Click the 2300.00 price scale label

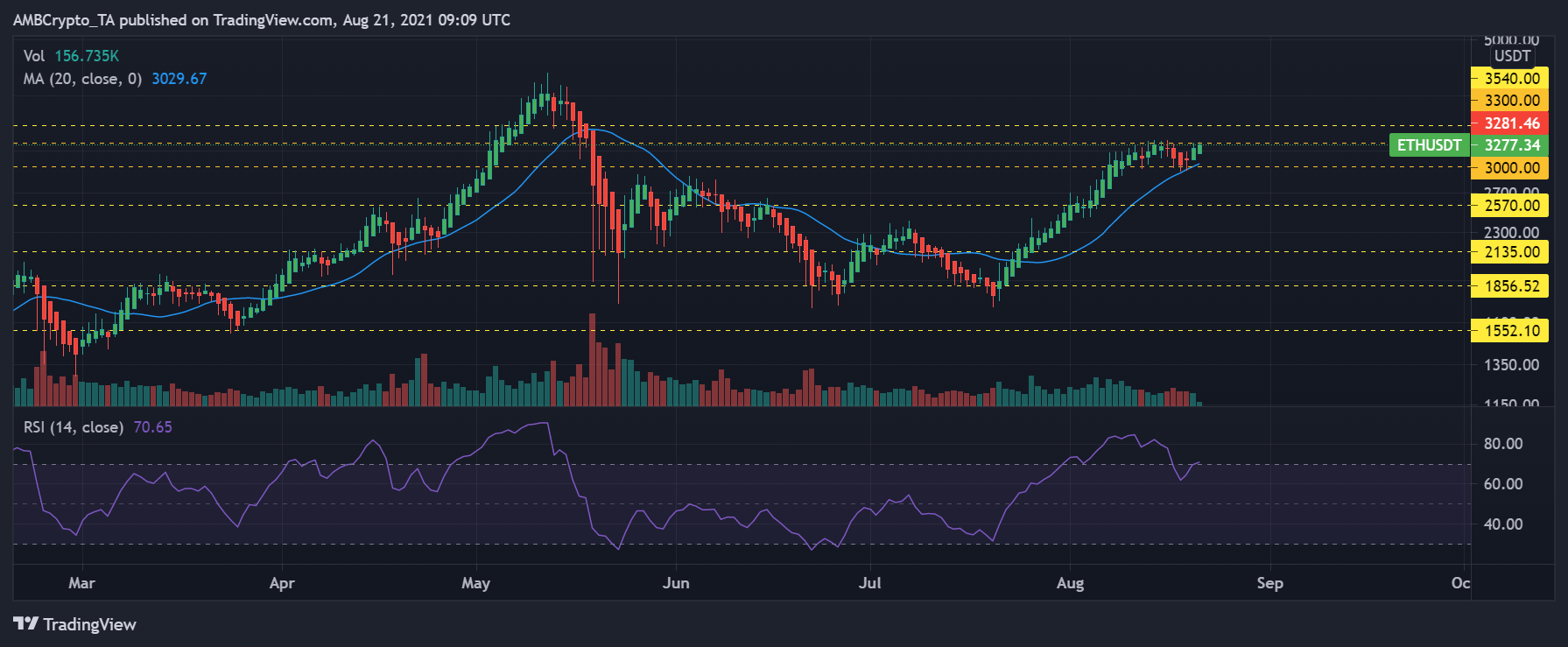coord(1511,232)
